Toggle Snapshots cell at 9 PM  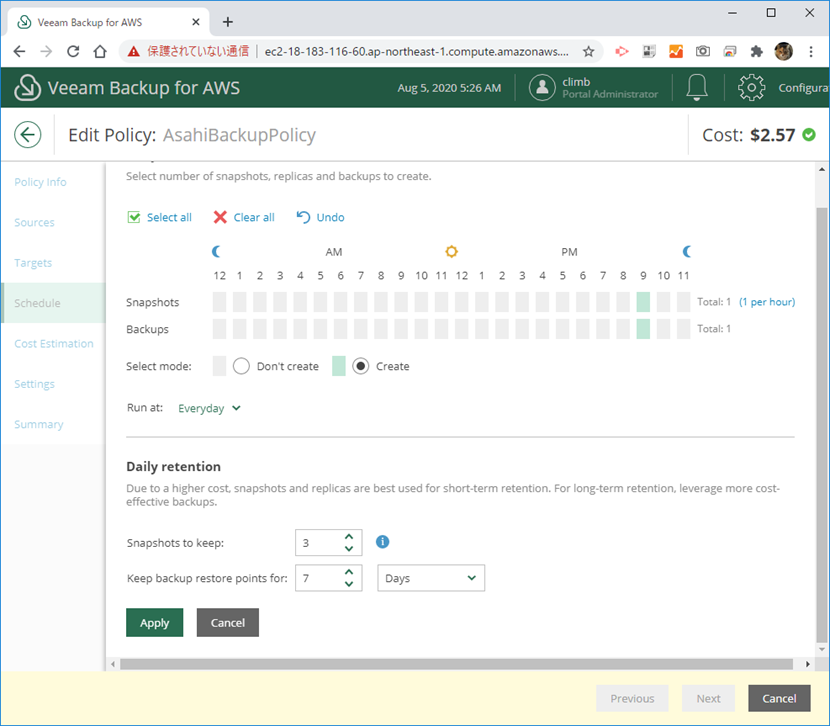[643, 302]
